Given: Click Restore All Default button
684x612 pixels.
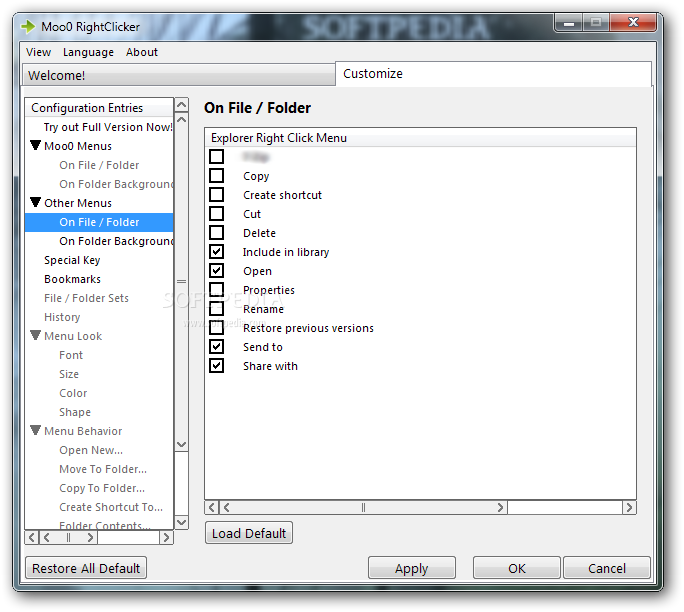Looking at the screenshot, I should coord(86,568).
